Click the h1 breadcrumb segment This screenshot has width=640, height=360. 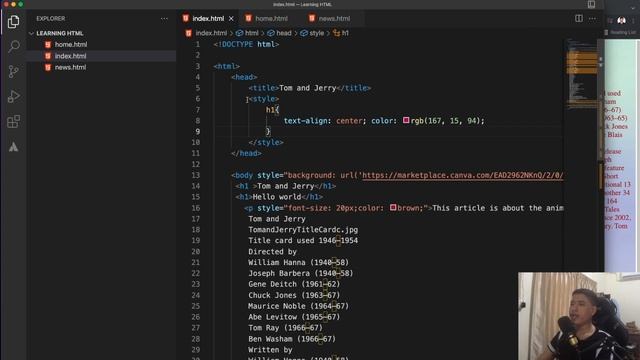click(x=341, y=33)
